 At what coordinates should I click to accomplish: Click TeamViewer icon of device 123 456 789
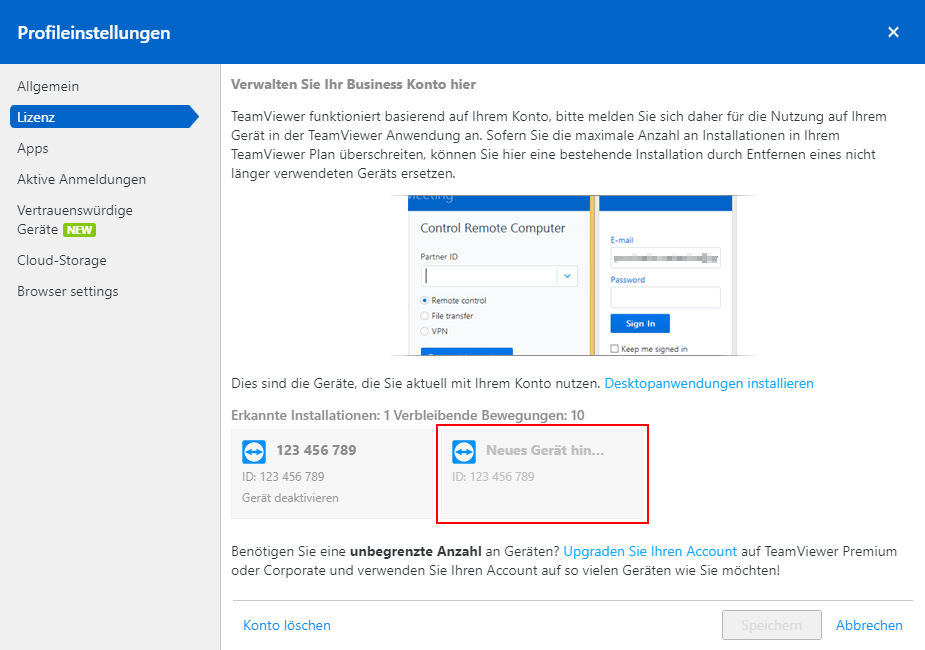[x=254, y=452]
